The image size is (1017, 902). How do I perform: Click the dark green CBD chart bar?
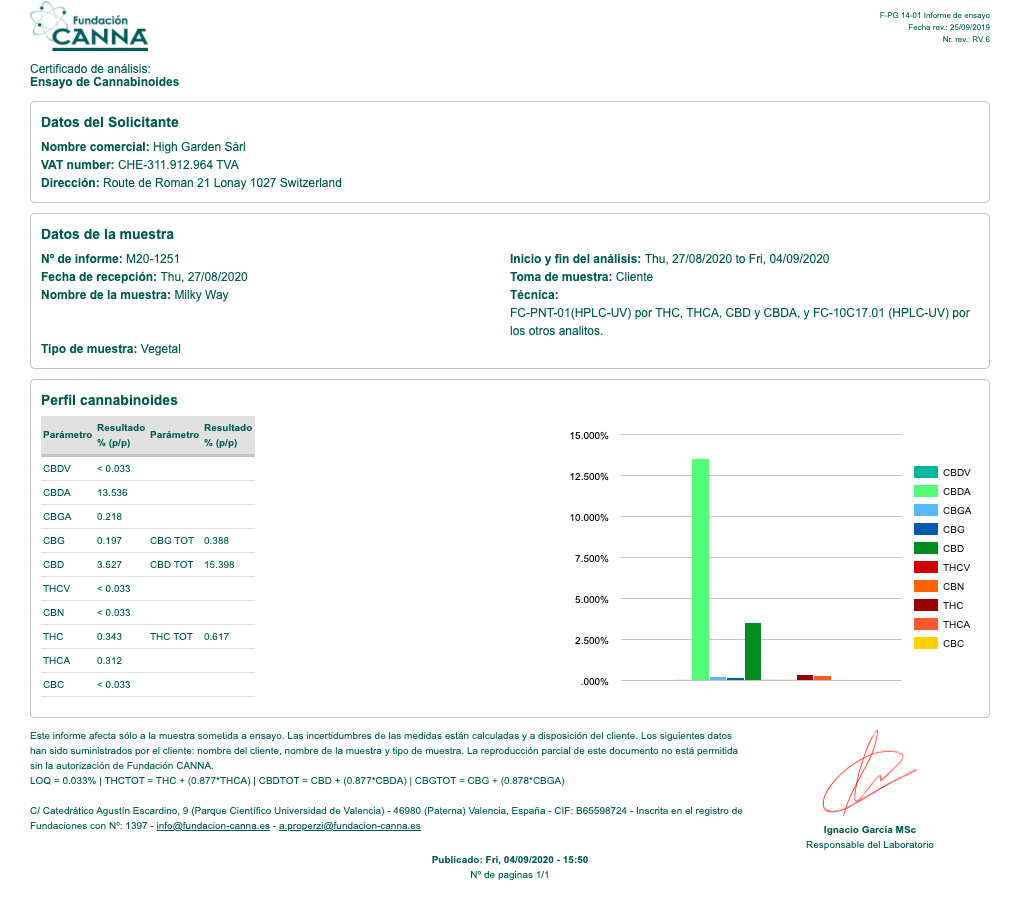pos(753,652)
